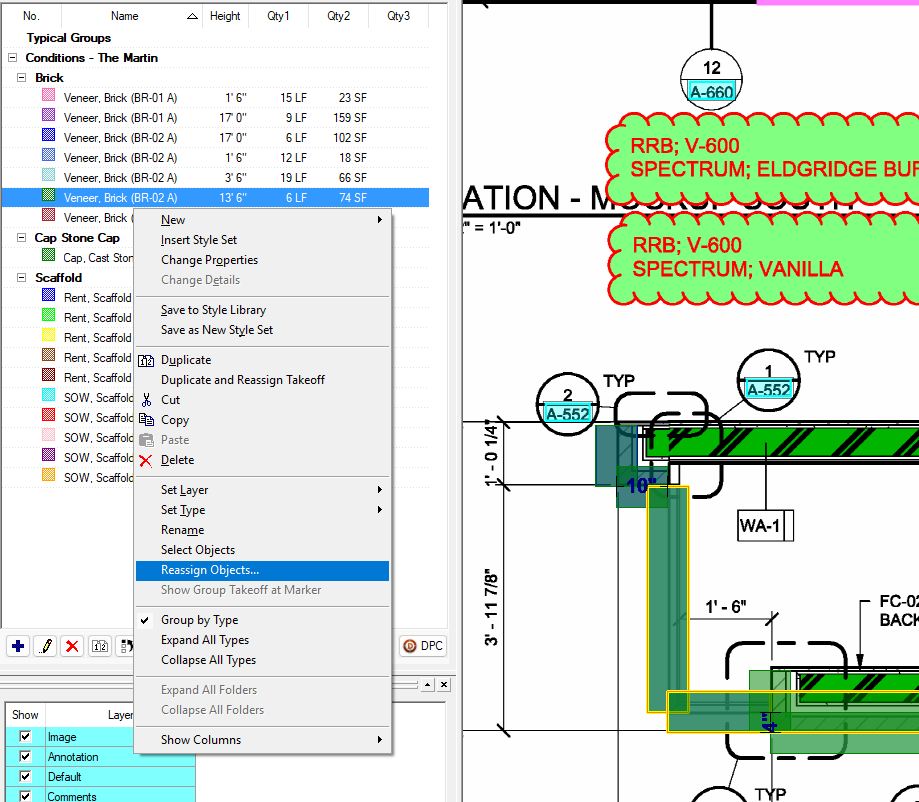
Task: Click the A-660 detail reference tag on drawing
Action: tap(712, 93)
